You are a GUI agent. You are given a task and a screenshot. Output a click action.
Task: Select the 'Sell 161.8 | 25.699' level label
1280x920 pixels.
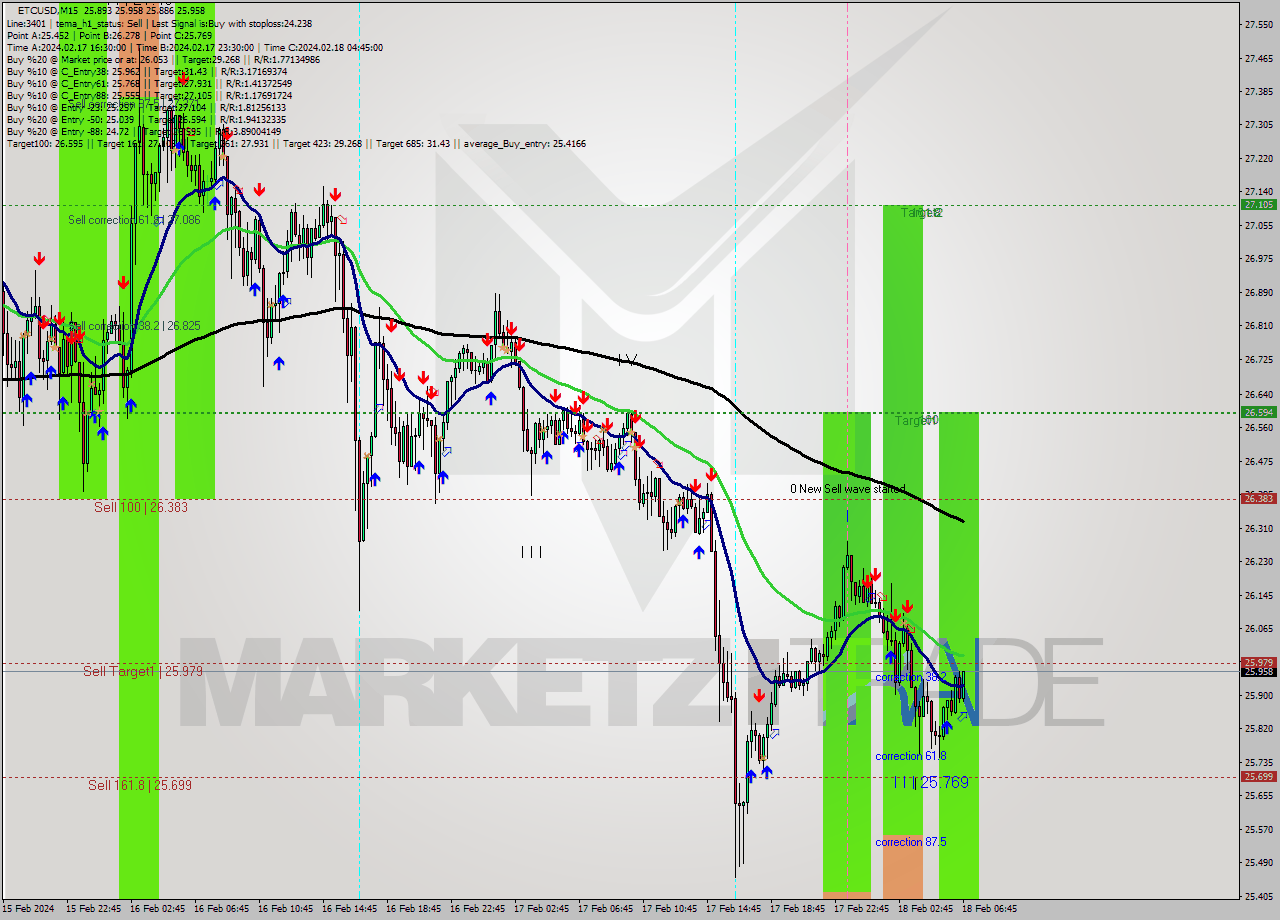[140, 785]
